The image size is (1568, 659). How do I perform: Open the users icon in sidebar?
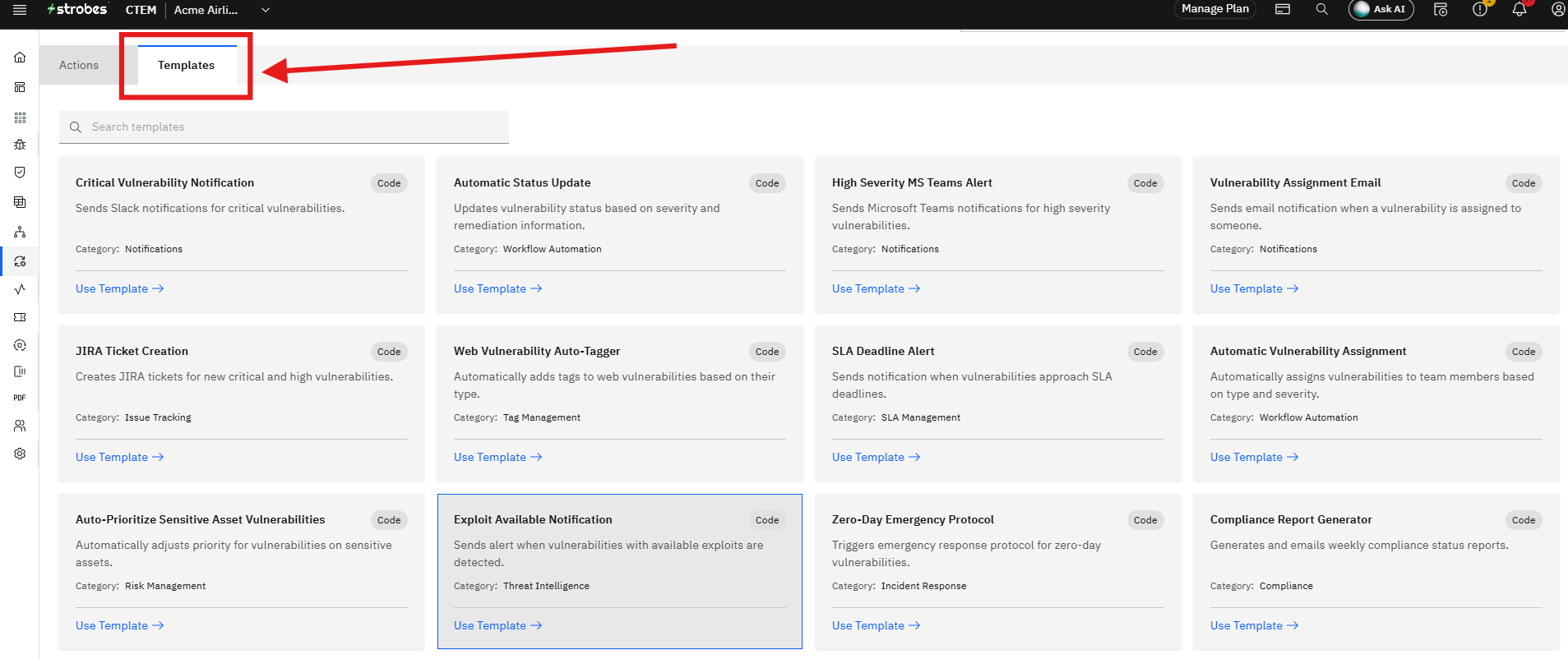click(20, 426)
